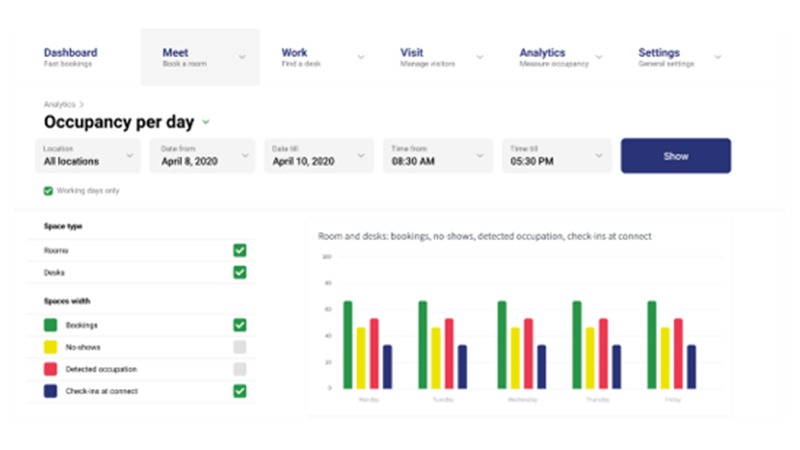Click the Date from April 8, 2020 field
Image resolution: width=800 pixels, height=450 pixels.
pyautogui.click(x=203, y=155)
